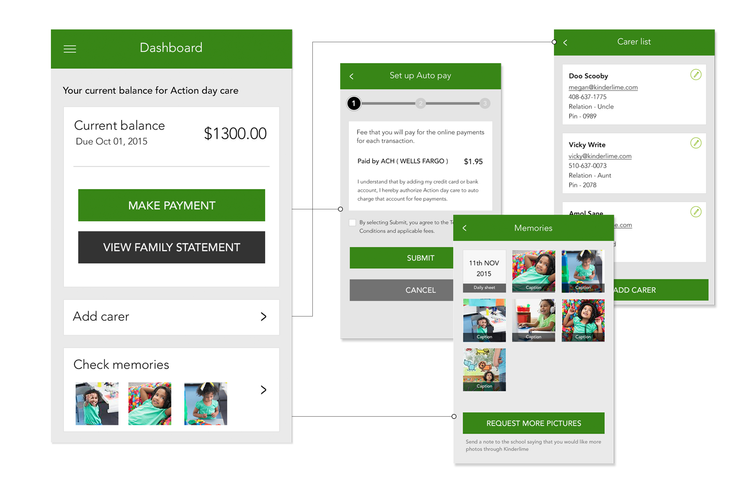This screenshot has height=482, width=750.
Task: Click REQUEST MORE PICTURES button
Action: coord(533,423)
